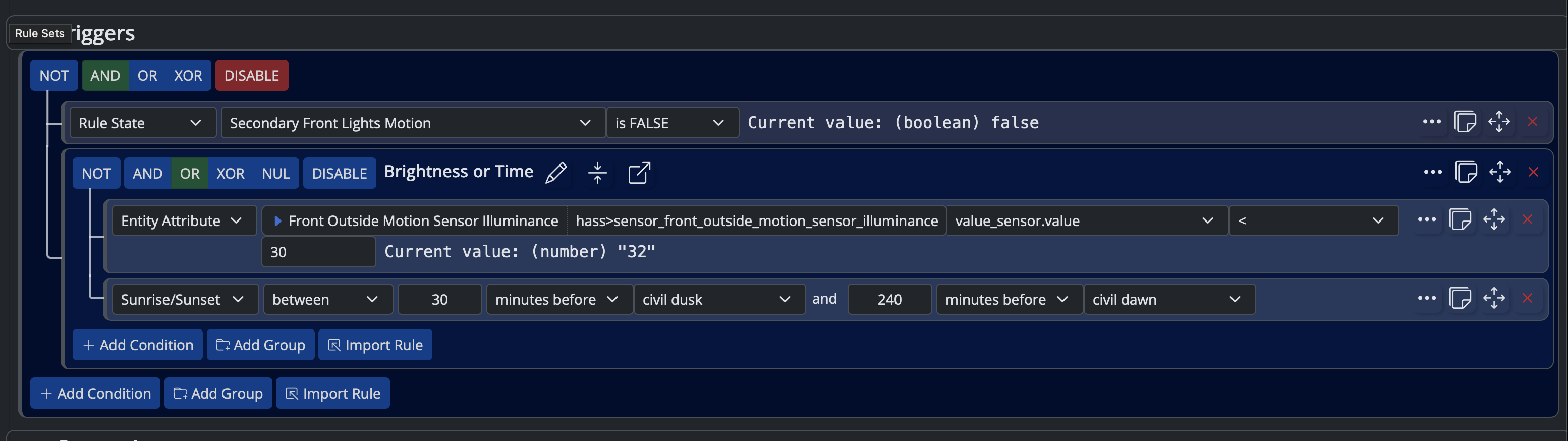Open Brightness or Time group in focus view
1568x441 pixels.
(639, 173)
